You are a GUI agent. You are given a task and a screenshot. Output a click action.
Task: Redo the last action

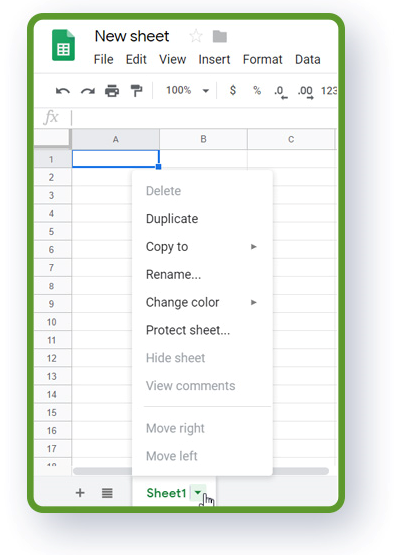coord(88,91)
